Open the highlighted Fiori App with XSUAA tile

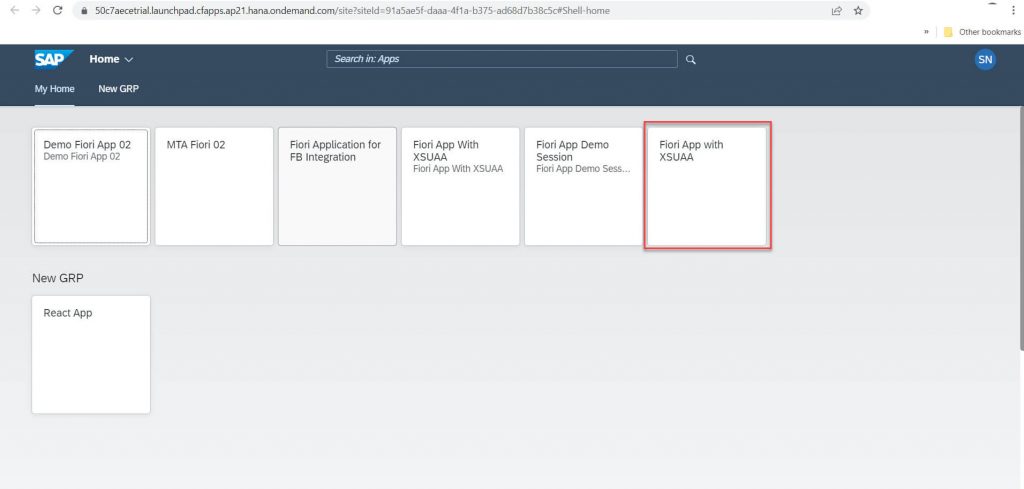(x=707, y=186)
